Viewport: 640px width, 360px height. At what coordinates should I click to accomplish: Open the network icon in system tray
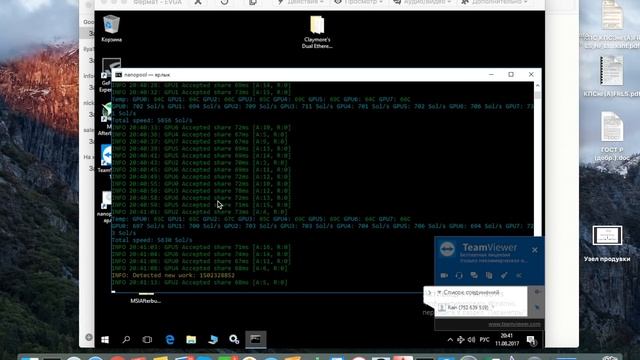coord(461,340)
